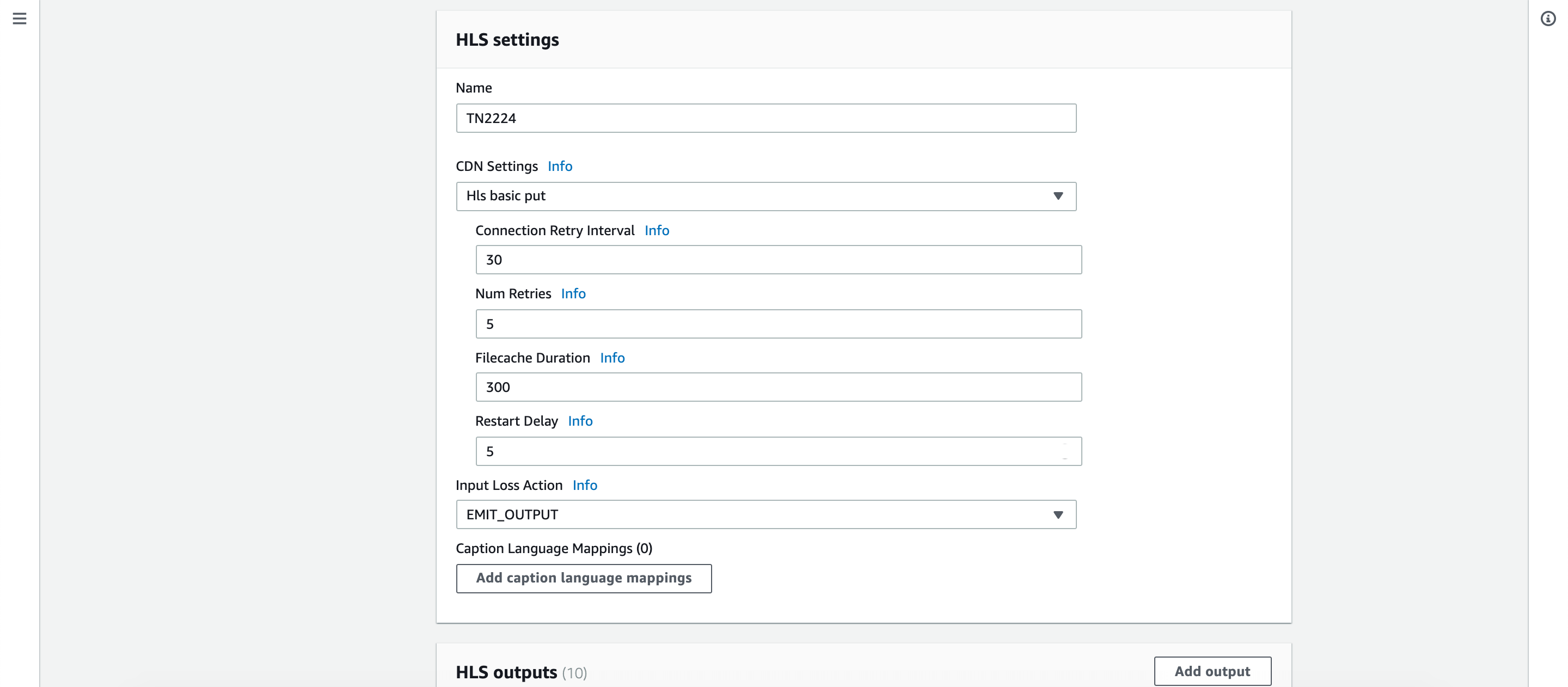Open Info link next to CDN Settings
1568x687 pixels.
(559, 166)
